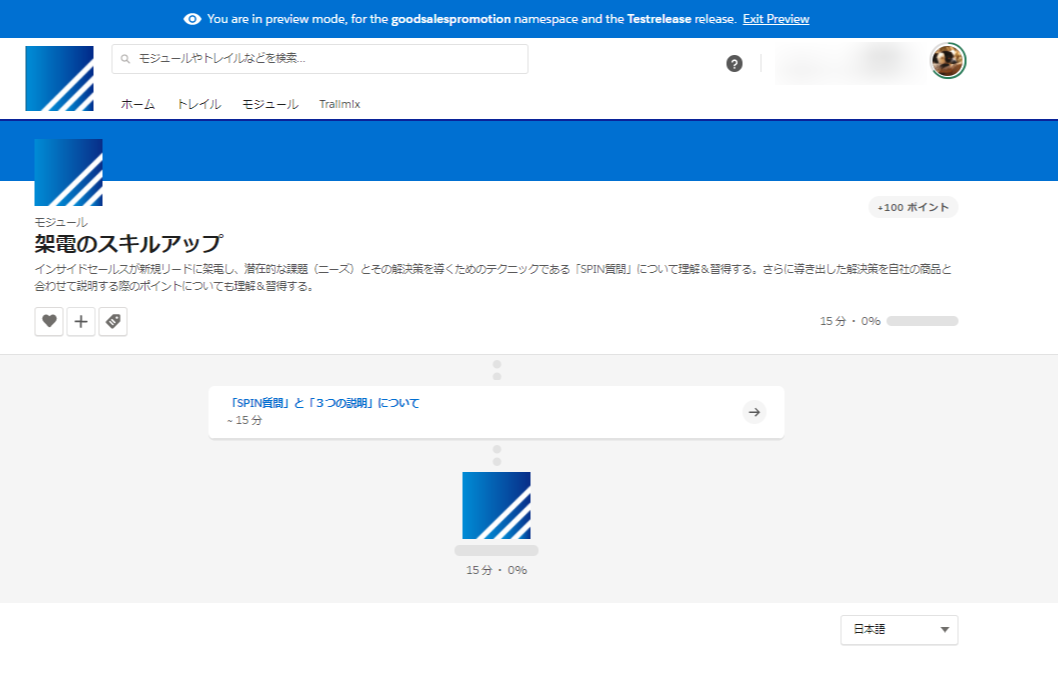
Task: Click the module logo in blue banner
Action: 69,172
